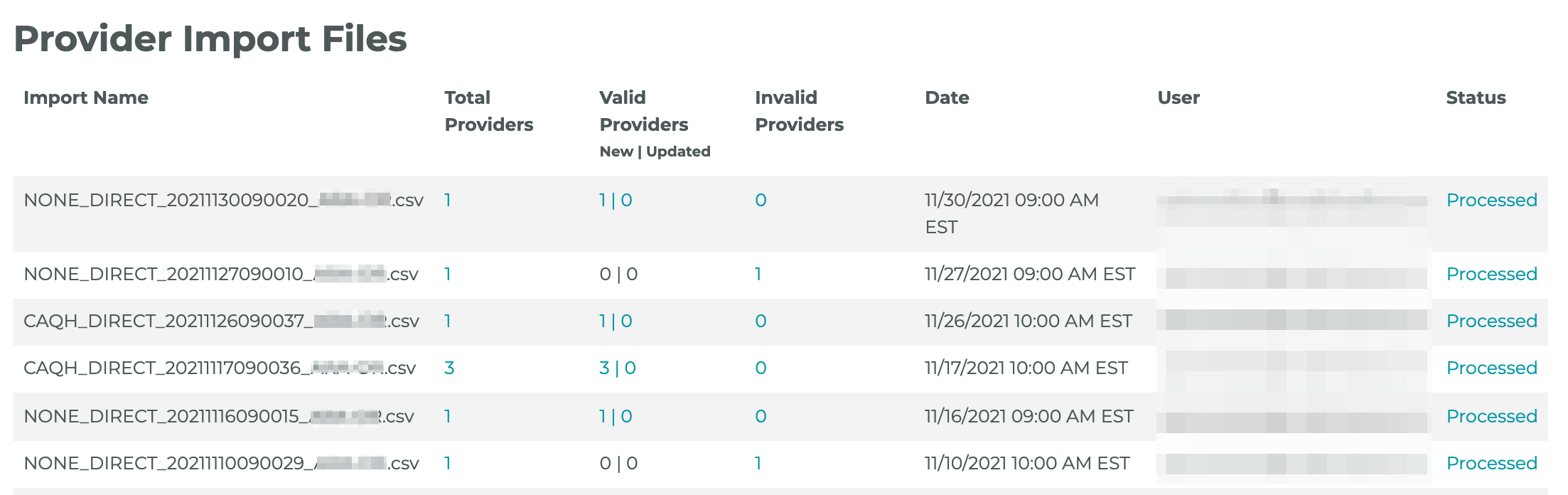Click invalid providers 1 for 11/10/2021 row
The height and width of the screenshot is (495, 1568).
click(x=758, y=463)
